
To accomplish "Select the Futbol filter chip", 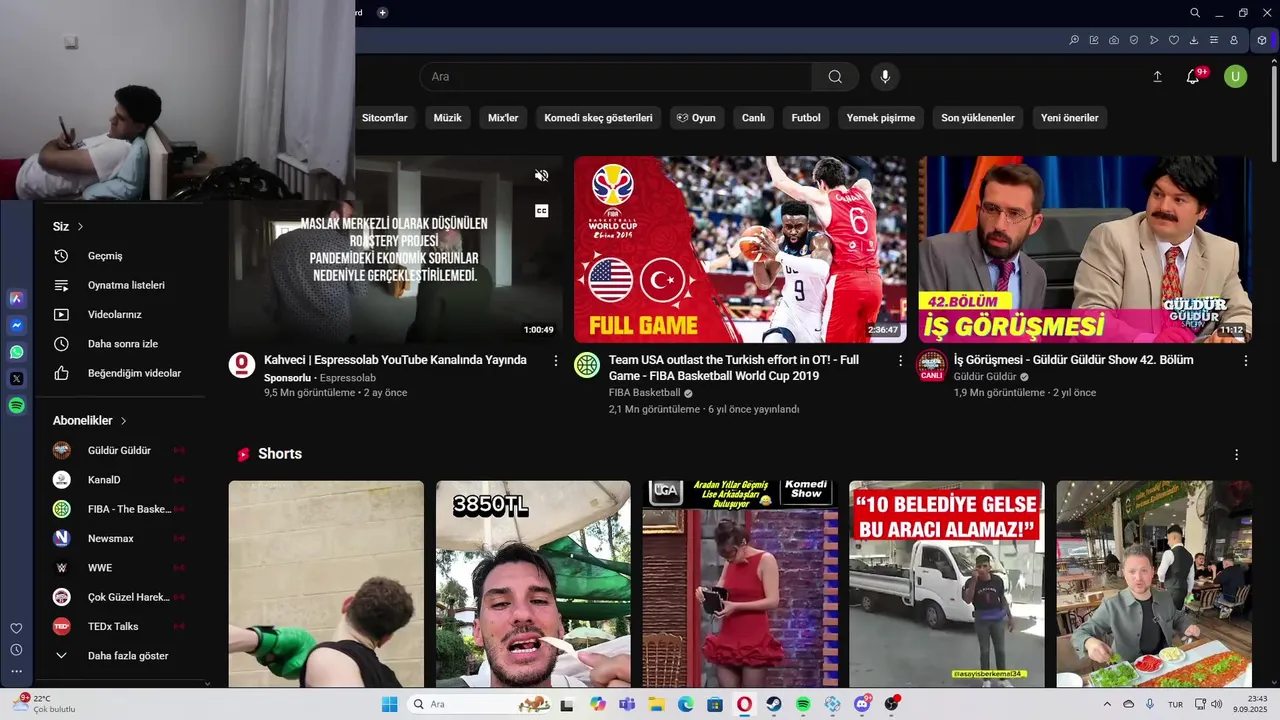I will [x=806, y=118].
